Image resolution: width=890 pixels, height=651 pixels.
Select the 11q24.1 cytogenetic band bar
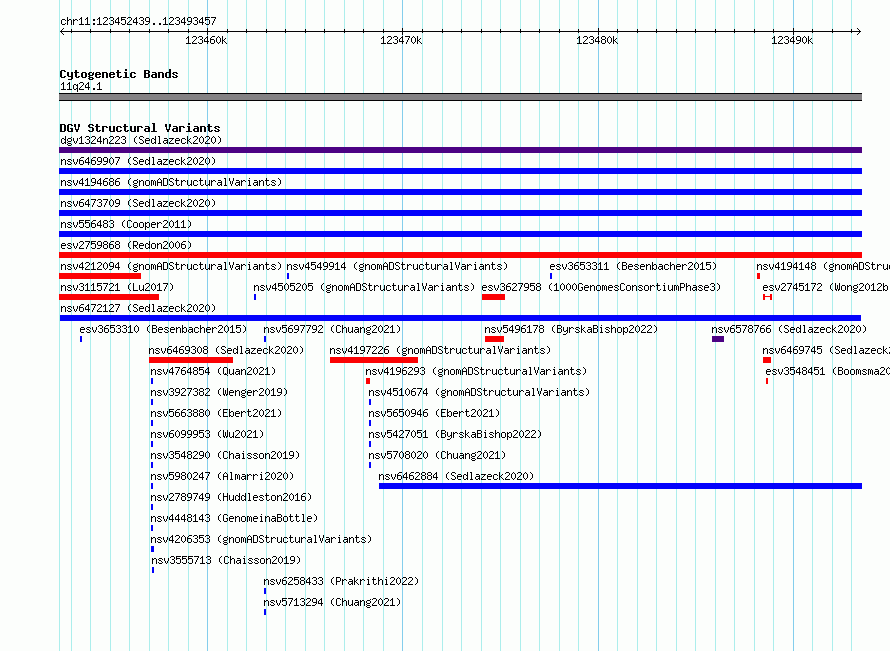tap(460, 97)
